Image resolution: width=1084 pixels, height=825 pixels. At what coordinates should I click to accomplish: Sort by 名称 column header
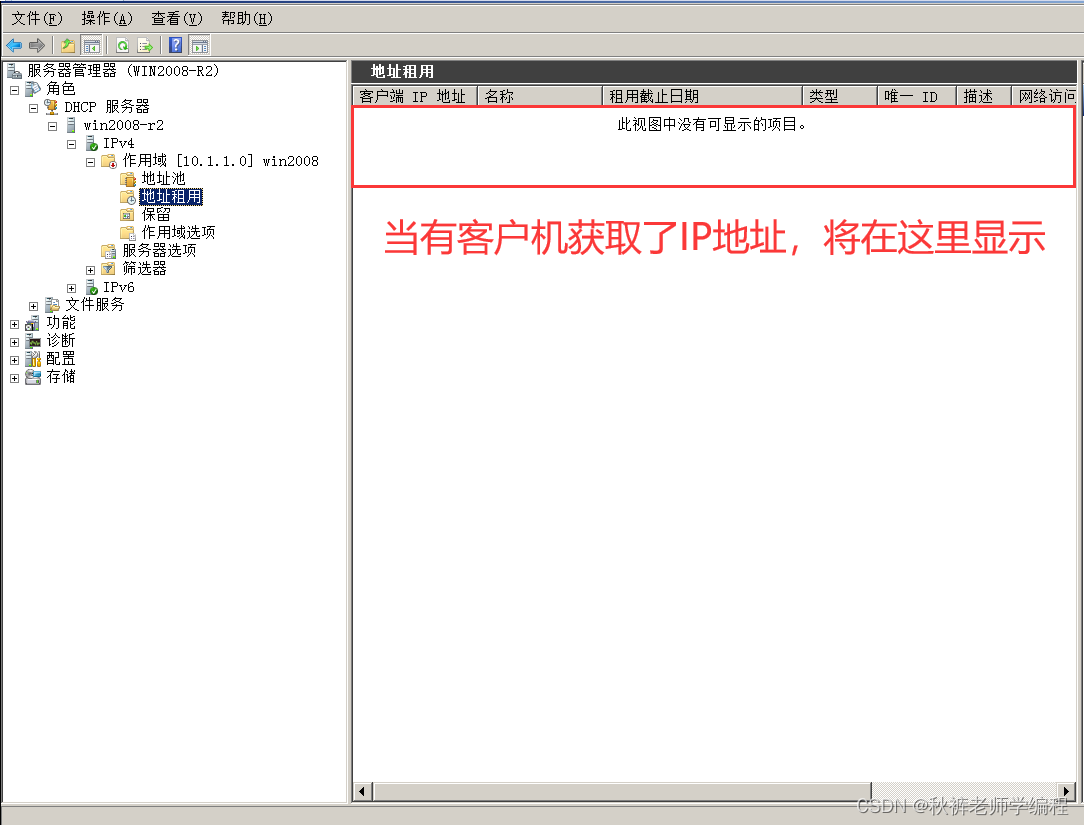tap(540, 96)
